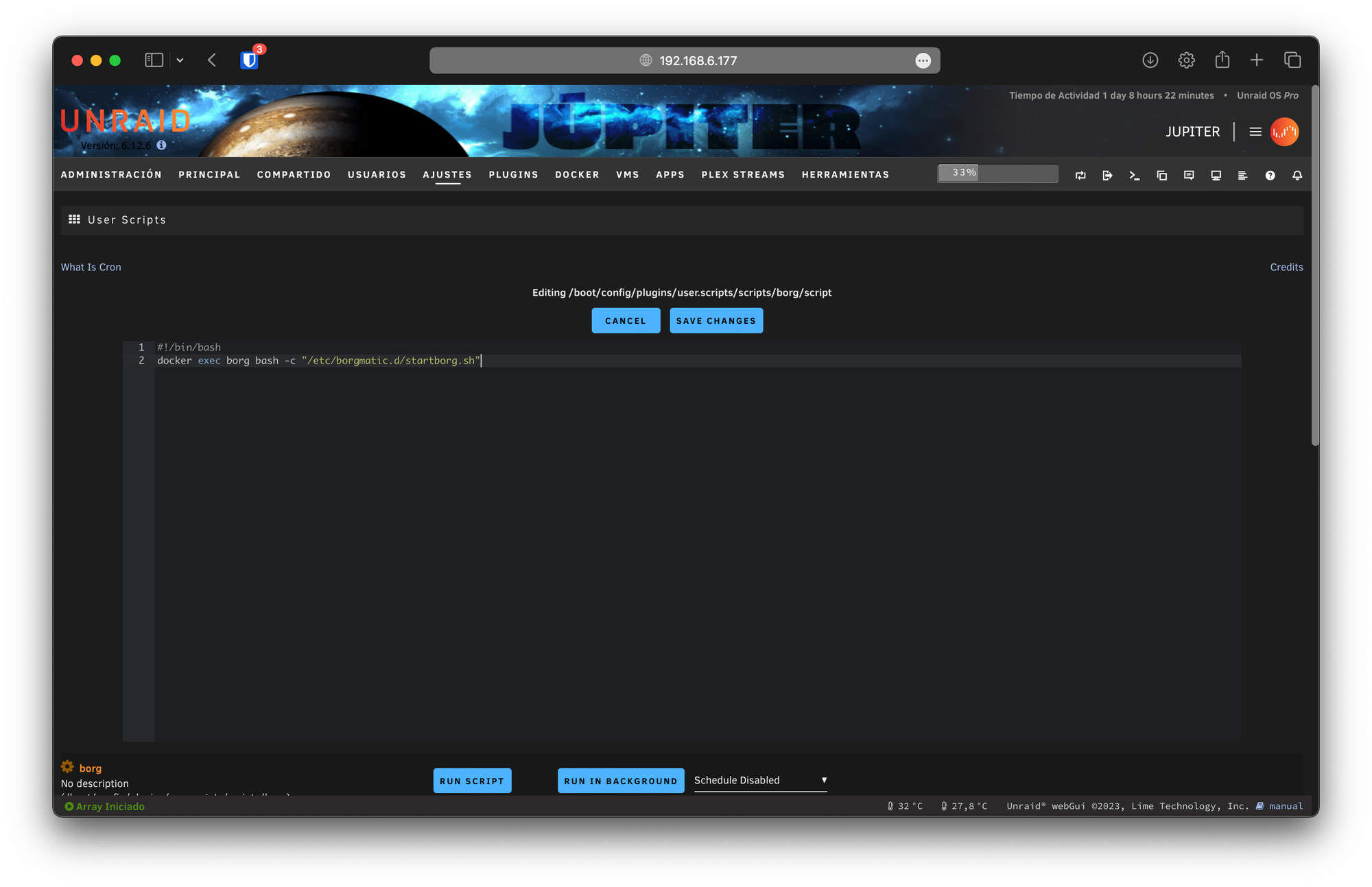Image resolution: width=1372 pixels, height=887 pixels.
Task: Open the Plex Streams tab
Action: coord(743,174)
